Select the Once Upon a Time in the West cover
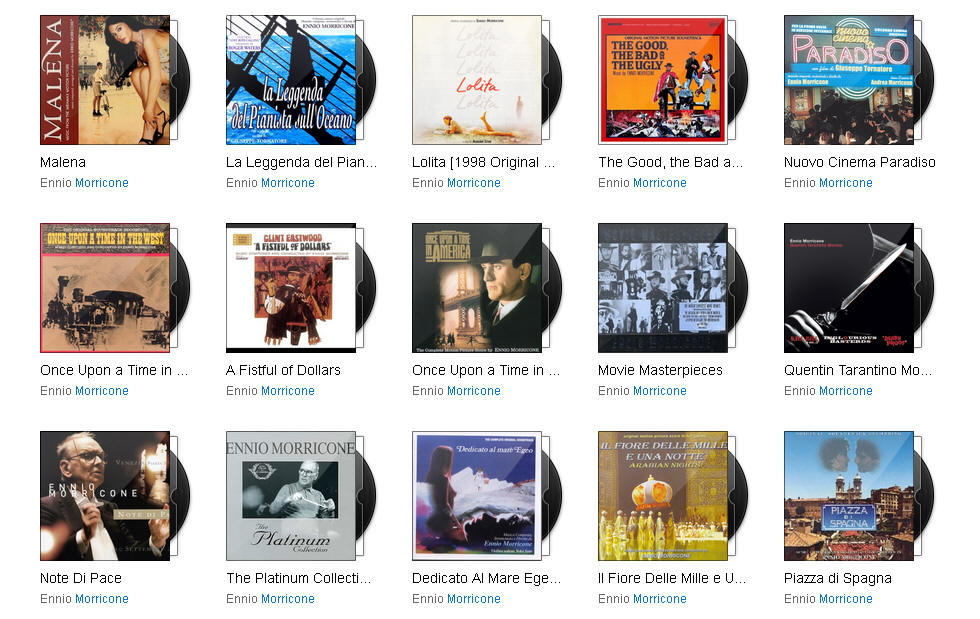The width and height of the screenshot is (980, 619). (105, 288)
